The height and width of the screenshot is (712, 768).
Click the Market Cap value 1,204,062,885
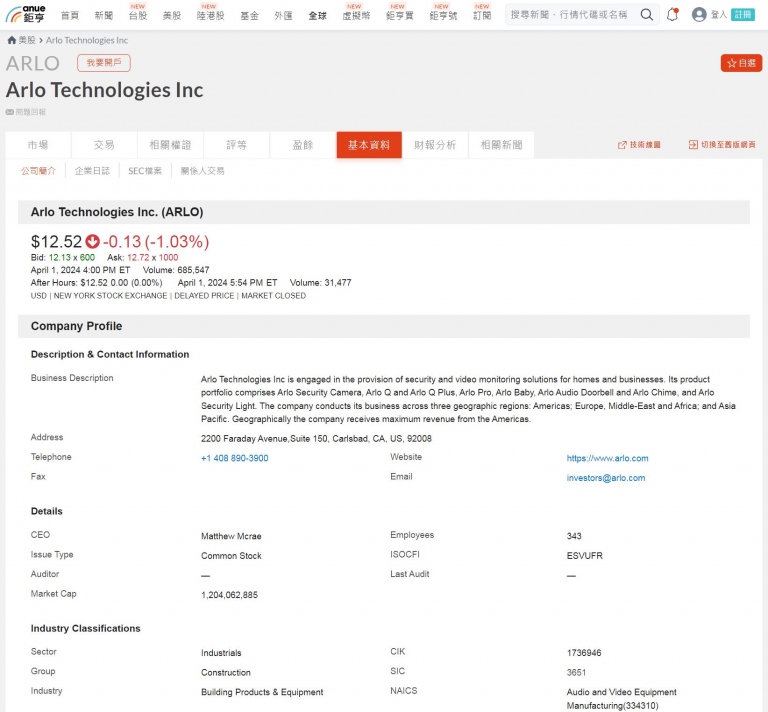[229, 595]
